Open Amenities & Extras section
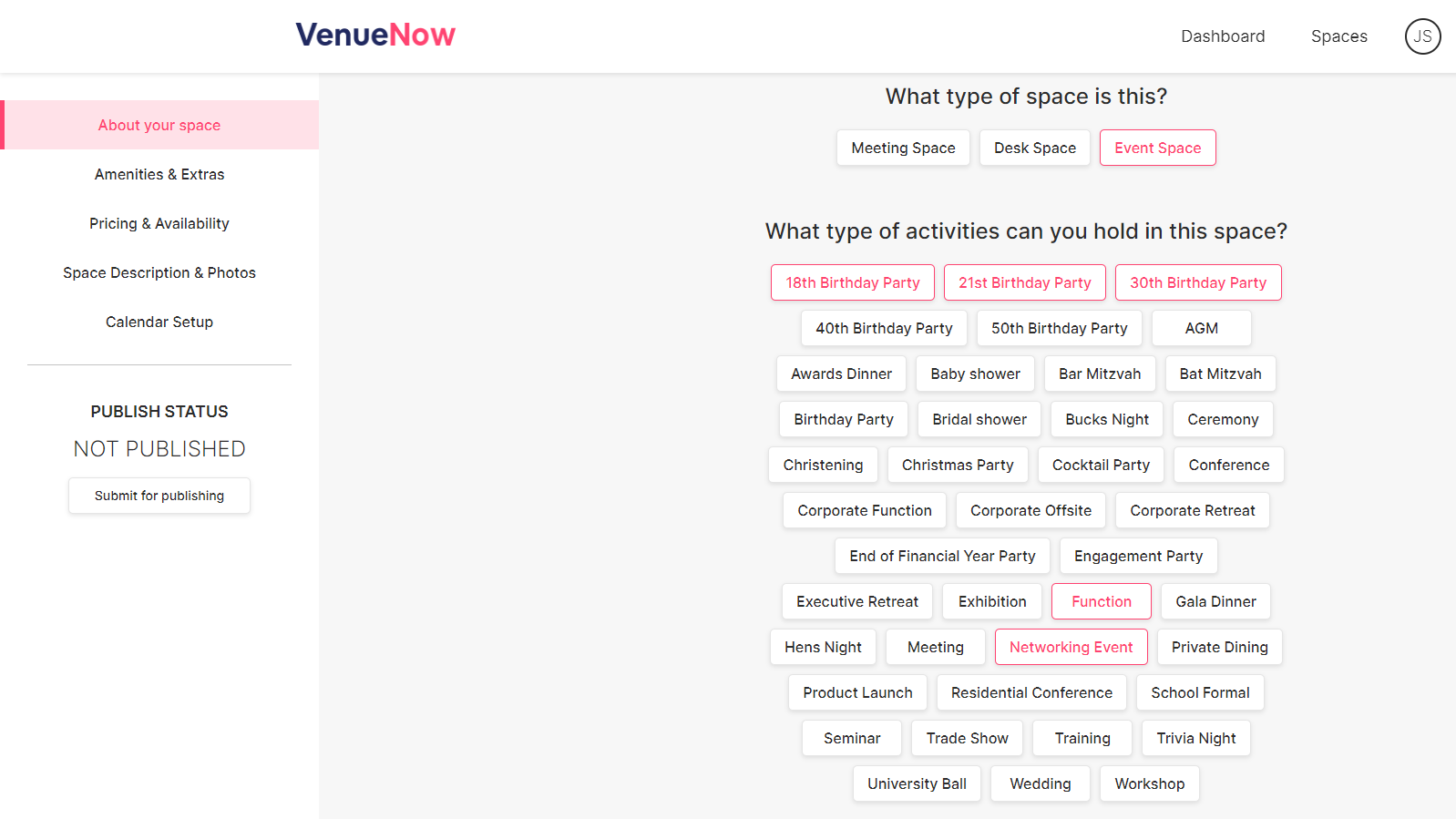This screenshot has height=819, width=1456. point(159,174)
